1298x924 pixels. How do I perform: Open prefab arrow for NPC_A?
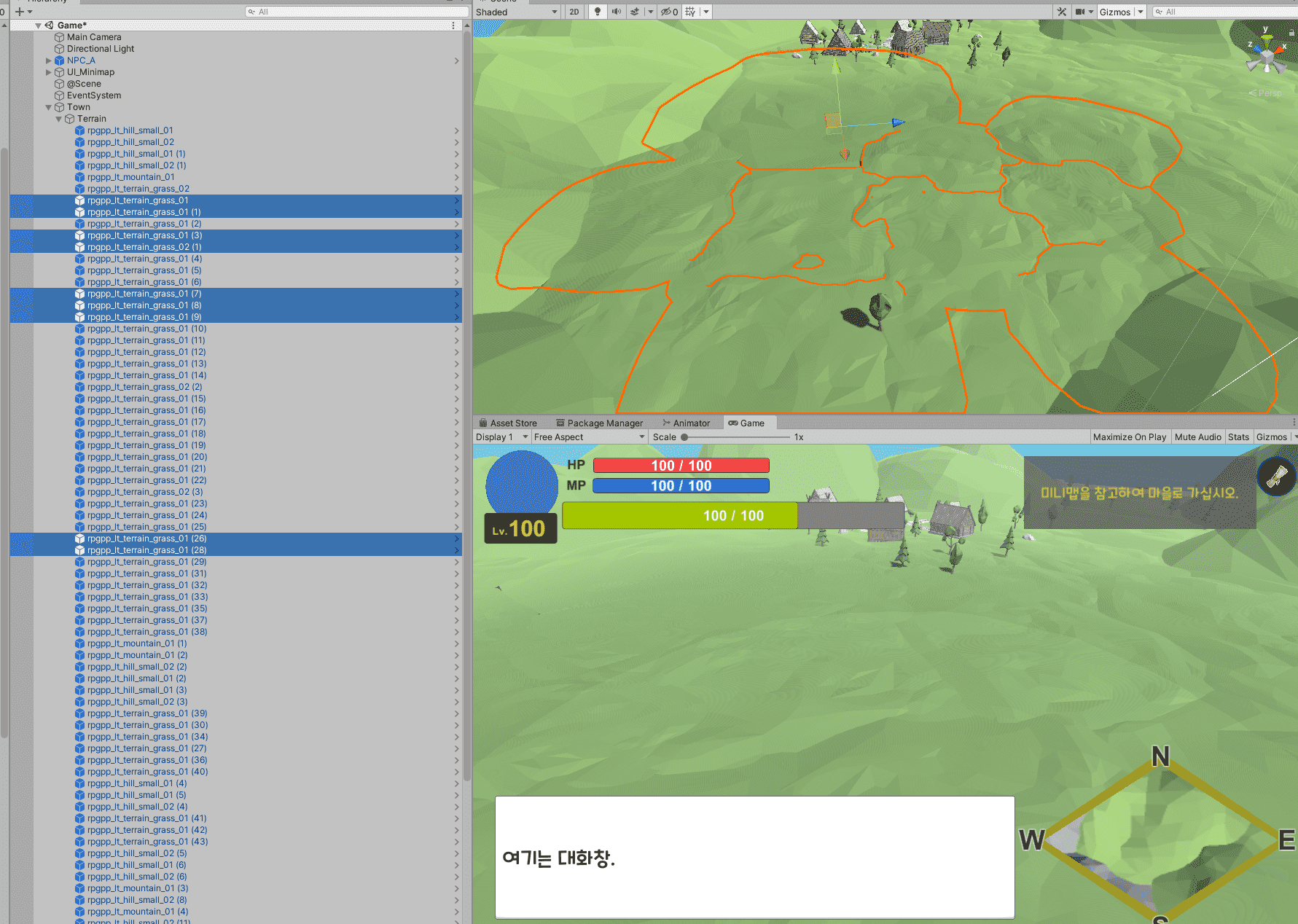pyautogui.click(x=457, y=60)
